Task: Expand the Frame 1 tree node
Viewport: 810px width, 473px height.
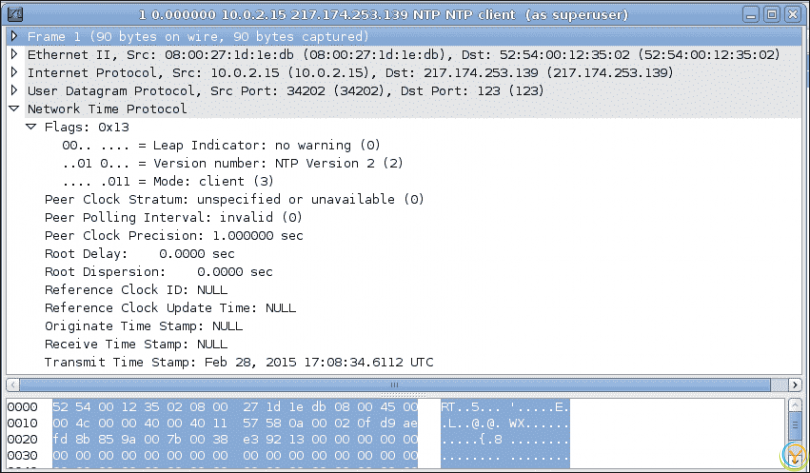Action: pyautogui.click(x=14, y=37)
